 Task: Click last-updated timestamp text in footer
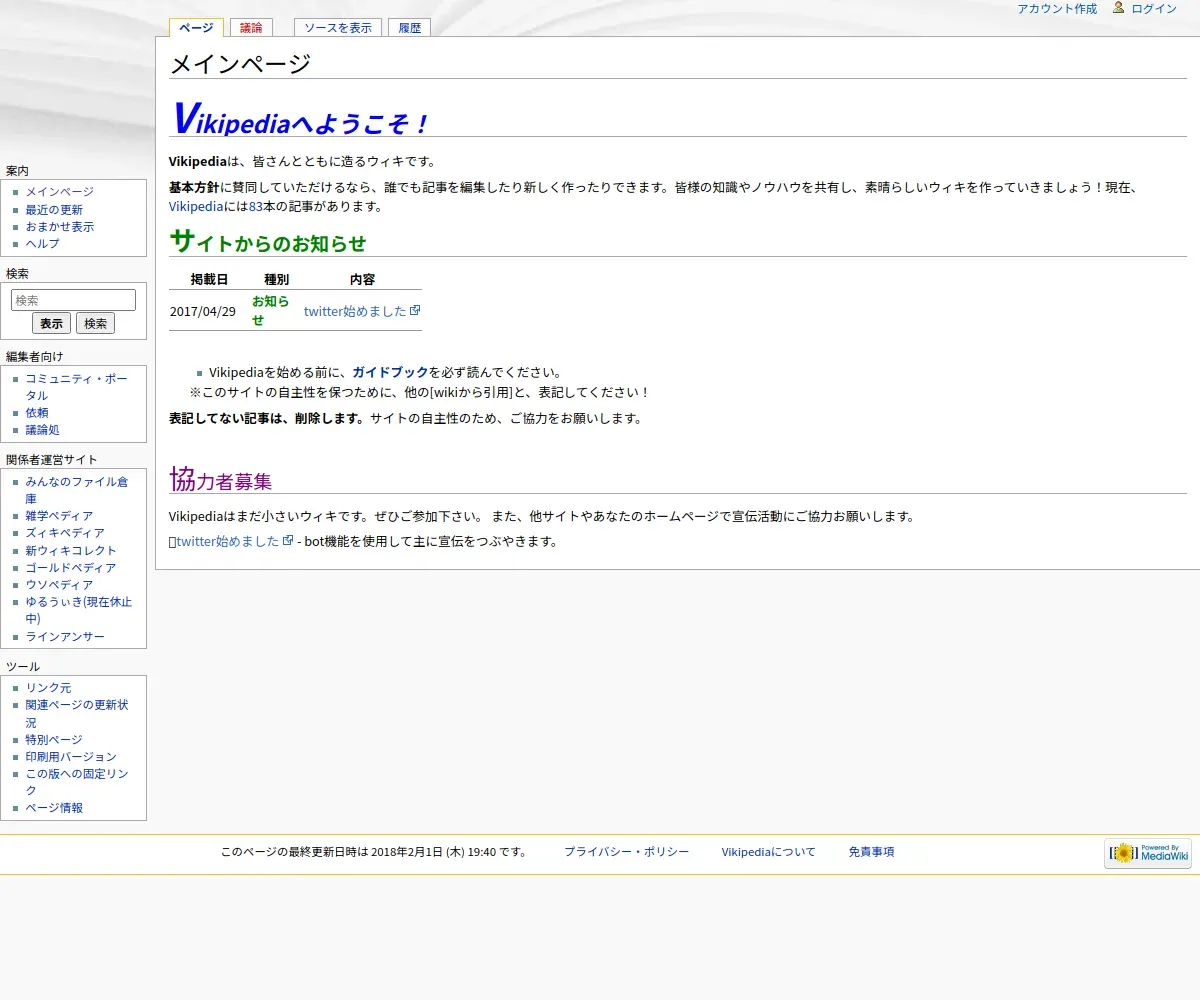pos(374,852)
